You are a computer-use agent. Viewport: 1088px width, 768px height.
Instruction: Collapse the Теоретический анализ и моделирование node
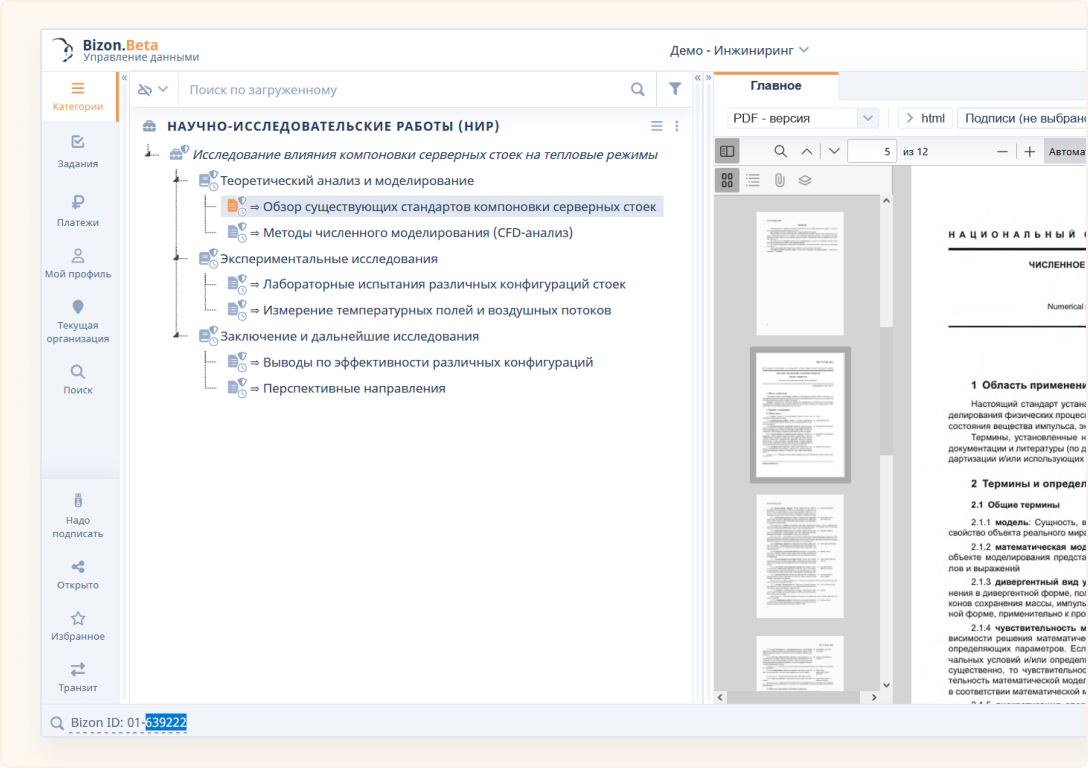click(x=176, y=181)
